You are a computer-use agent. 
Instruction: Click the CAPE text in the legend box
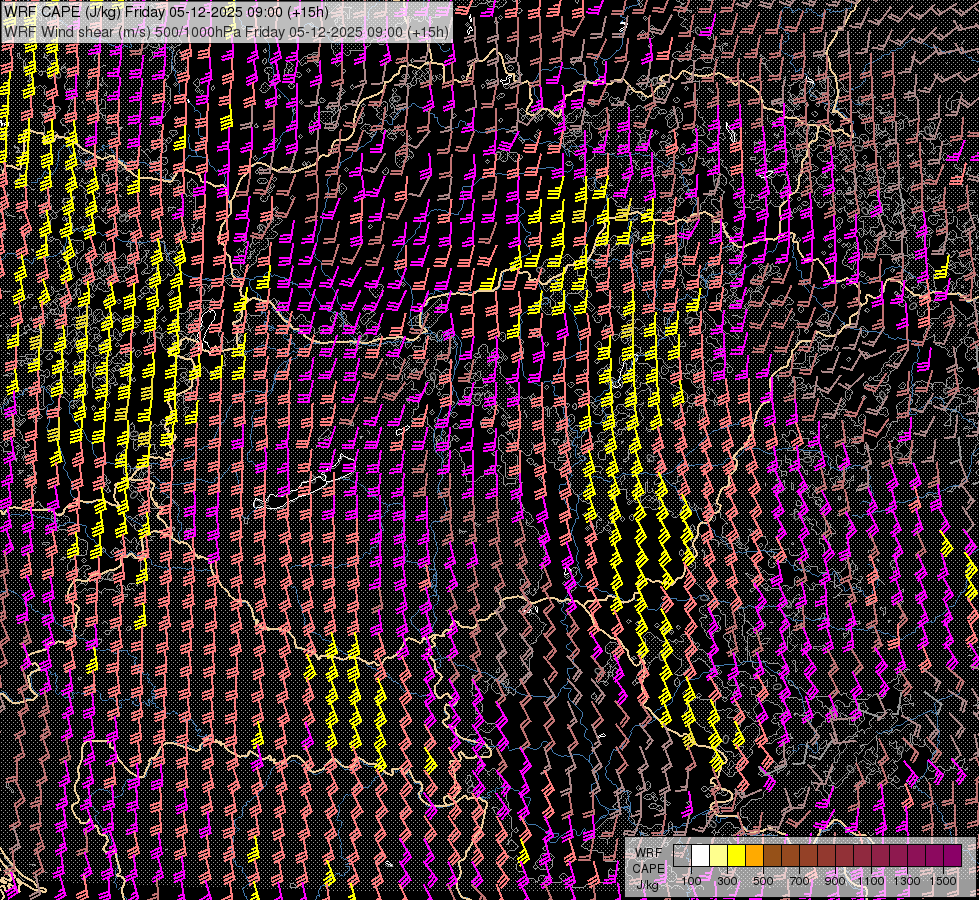[x=648, y=868]
